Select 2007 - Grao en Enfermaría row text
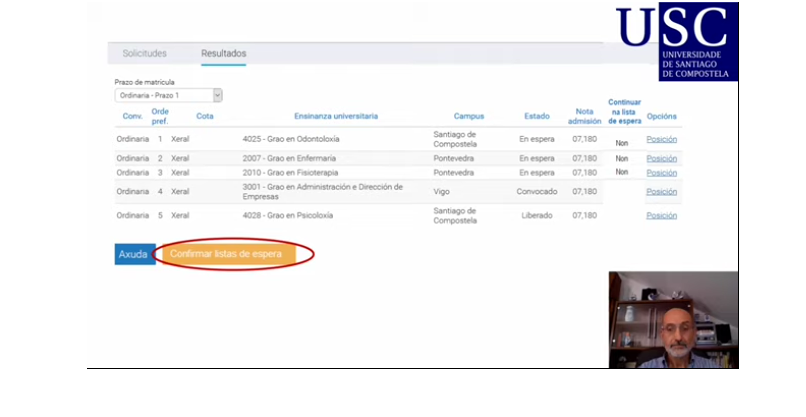Viewport: 806px width, 417px height. [x=289, y=158]
